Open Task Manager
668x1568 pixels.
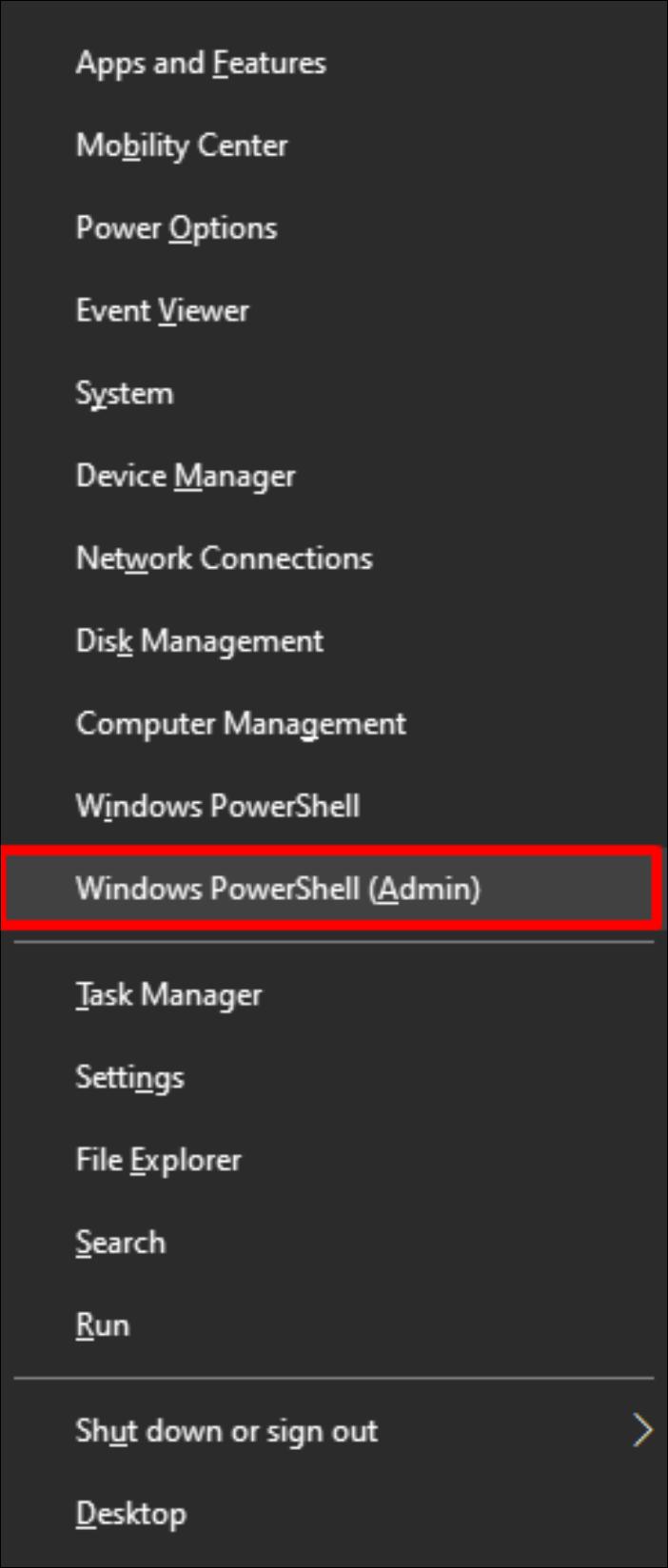pos(168,995)
